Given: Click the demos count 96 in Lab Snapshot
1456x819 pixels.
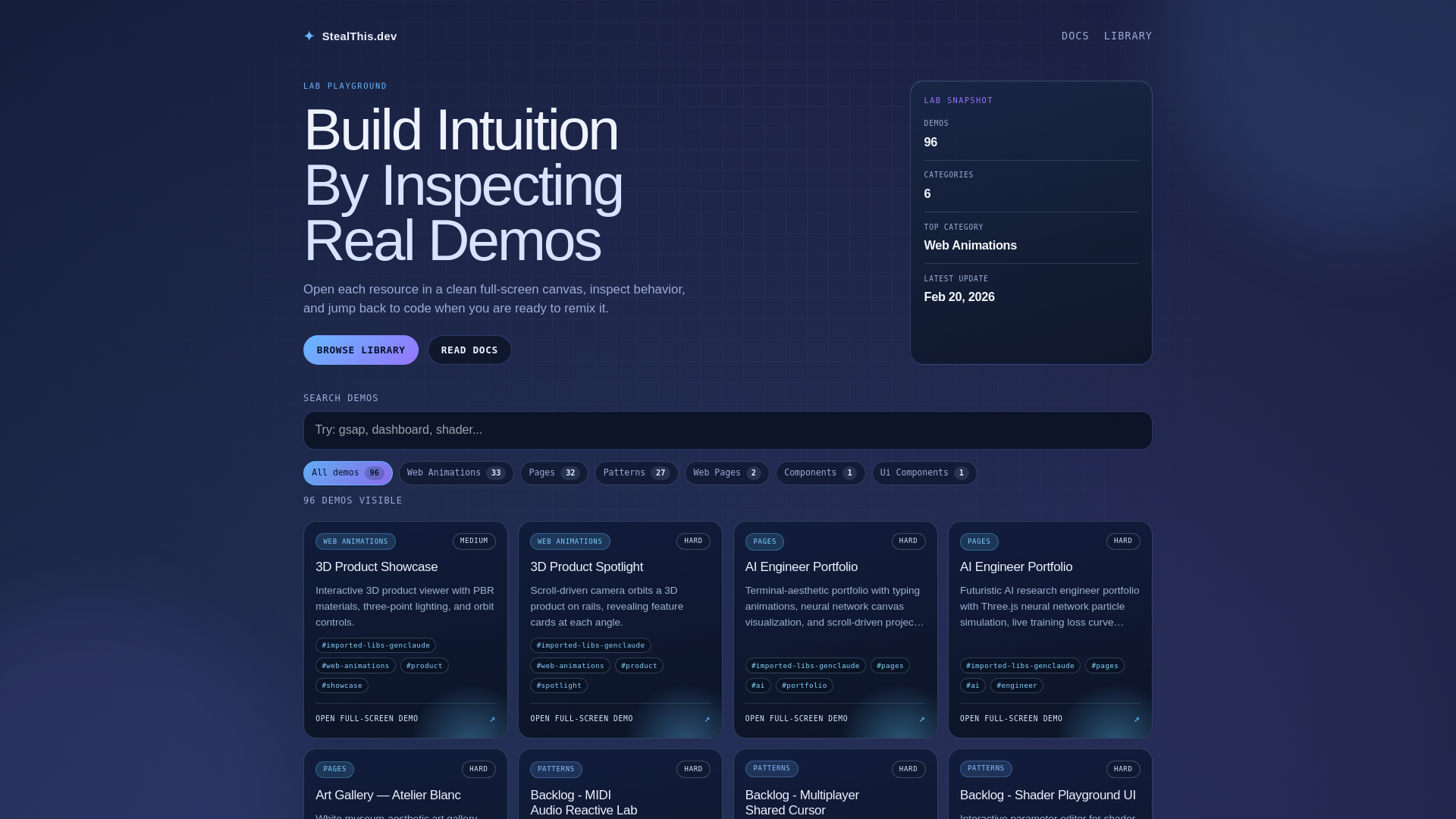Looking at the screenshot, I should (x=930, y=143).
